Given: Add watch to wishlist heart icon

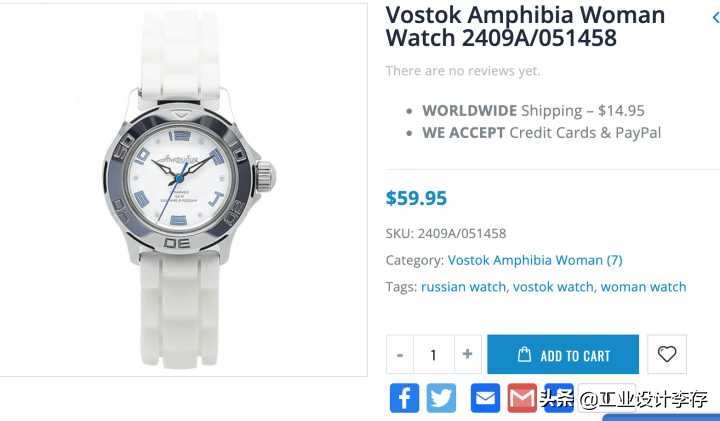Looking at the screenshot, I should (x=667, y=354).
